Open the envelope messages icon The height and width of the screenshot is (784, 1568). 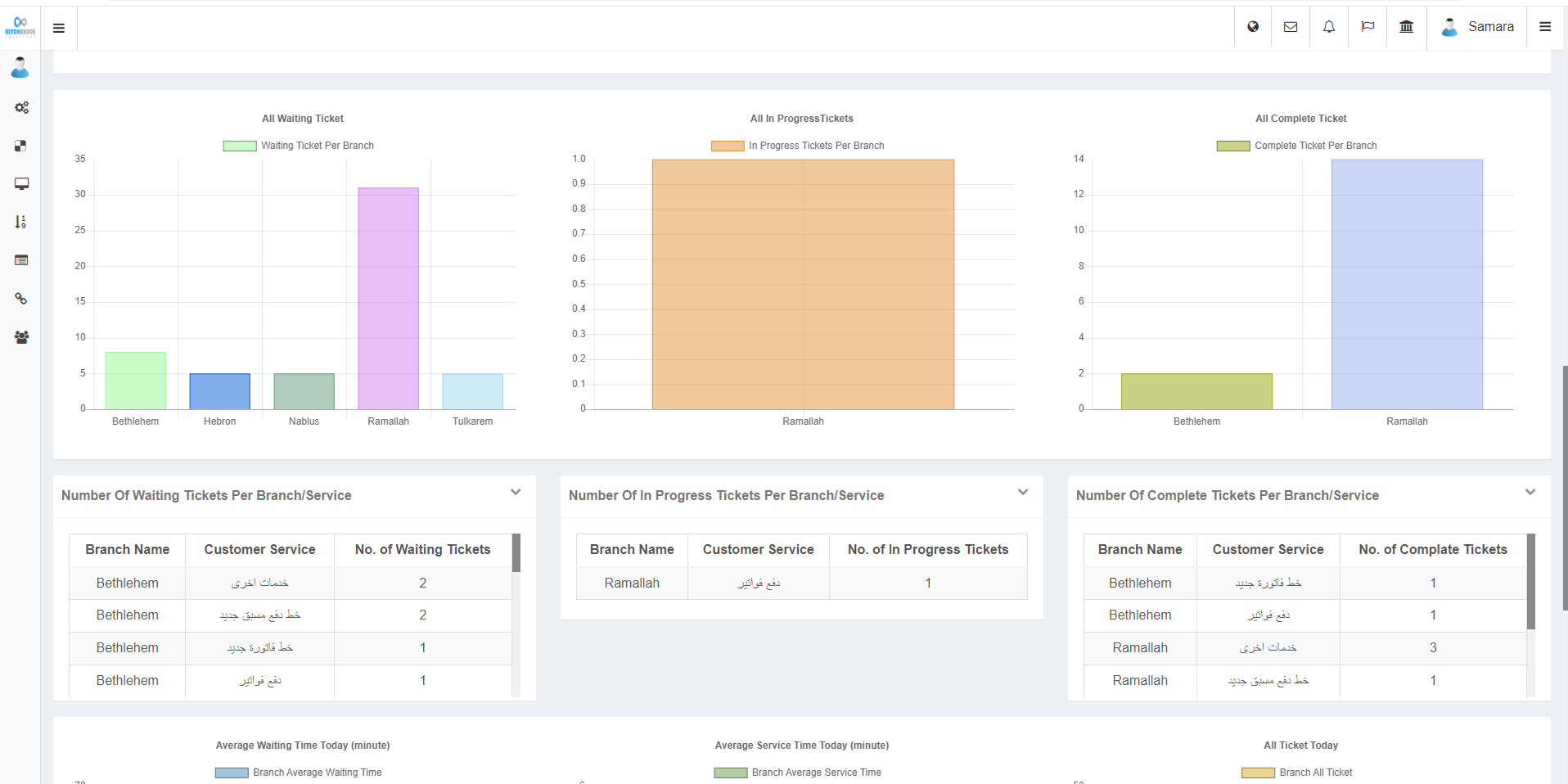tap(1291, 27)
